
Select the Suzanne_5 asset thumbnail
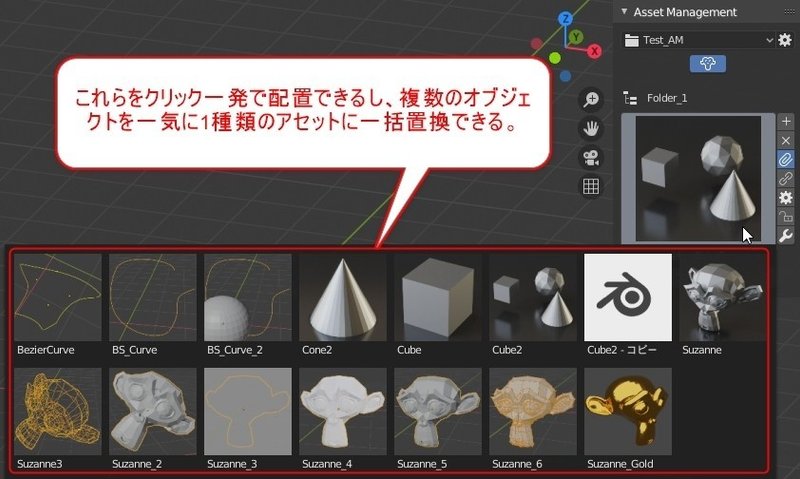(x=438, y=411)
